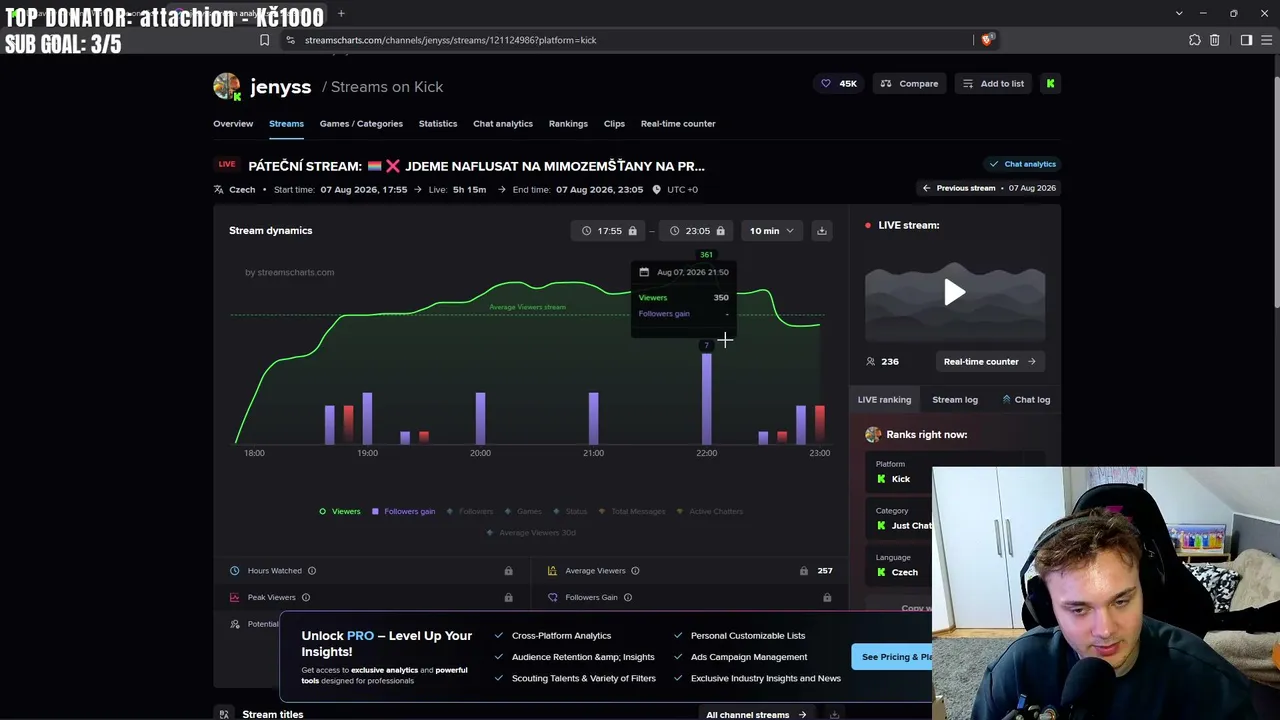Viewport: 1280px width, 720px height.
Task: Click the Brave Shields lion icon
Action: pos(987,40)
